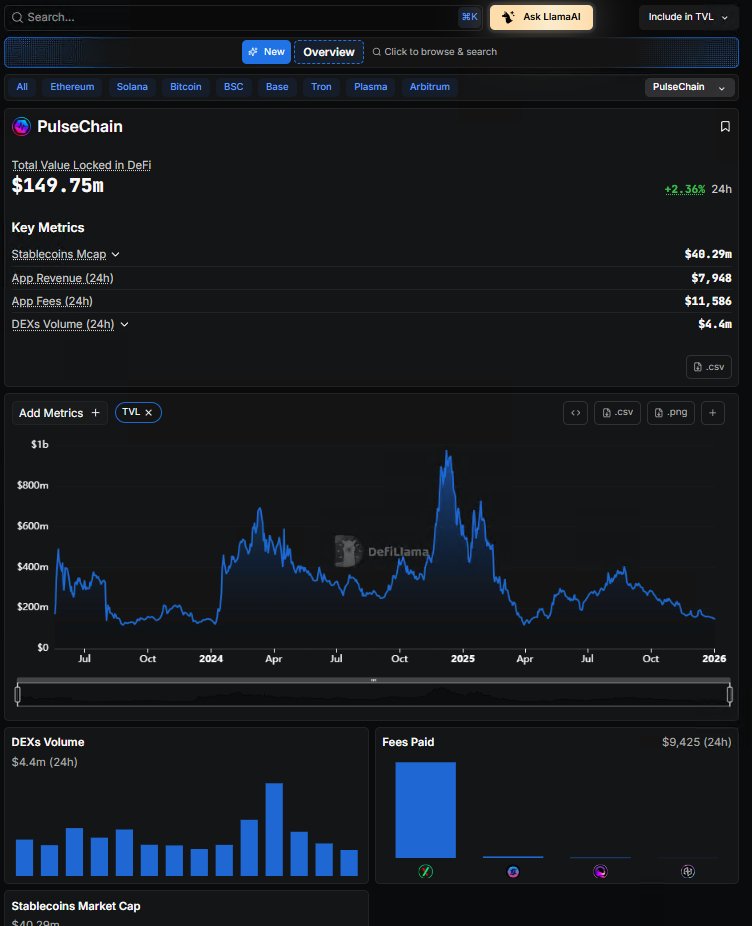This screenshot has height=926, width=752.
Task: Click the green first protocol icon under Fees Paid
Action: [x=425, y=871]
